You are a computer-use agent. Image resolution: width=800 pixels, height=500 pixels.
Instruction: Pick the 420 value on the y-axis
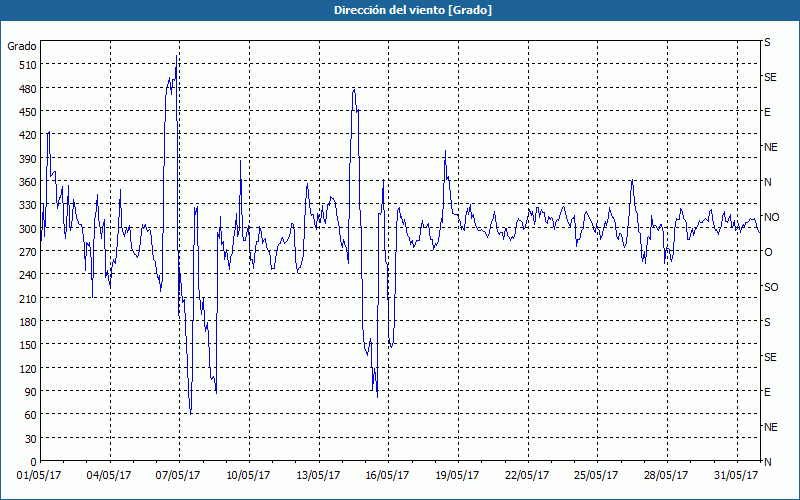pyautogui.click(x=27, y=135)
